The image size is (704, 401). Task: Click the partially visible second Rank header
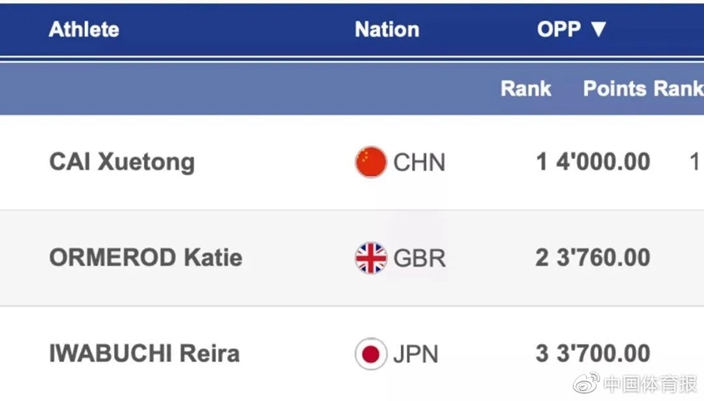[x=678, y=88]
